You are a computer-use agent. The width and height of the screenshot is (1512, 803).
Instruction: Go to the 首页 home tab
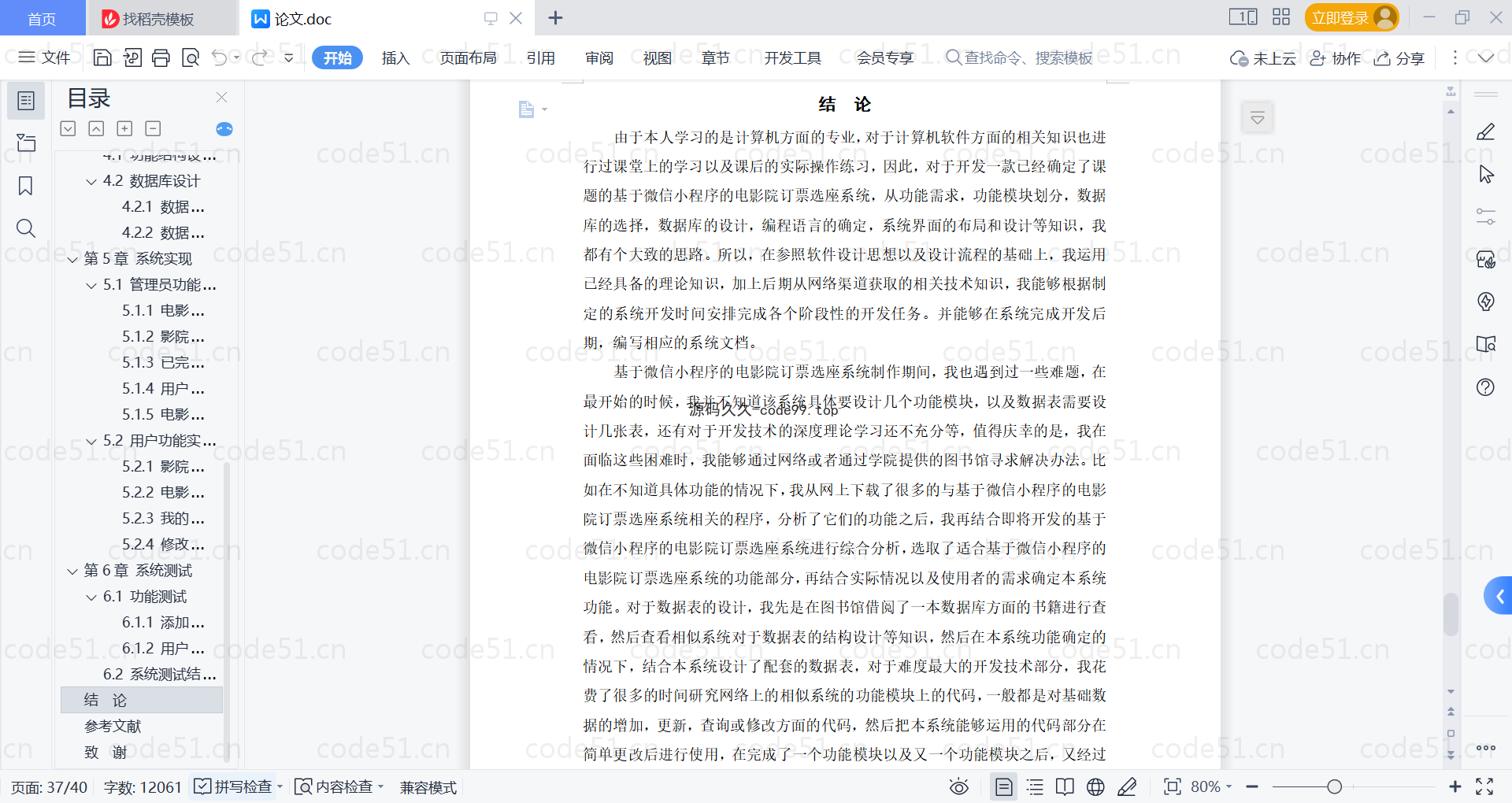(42, 18)
